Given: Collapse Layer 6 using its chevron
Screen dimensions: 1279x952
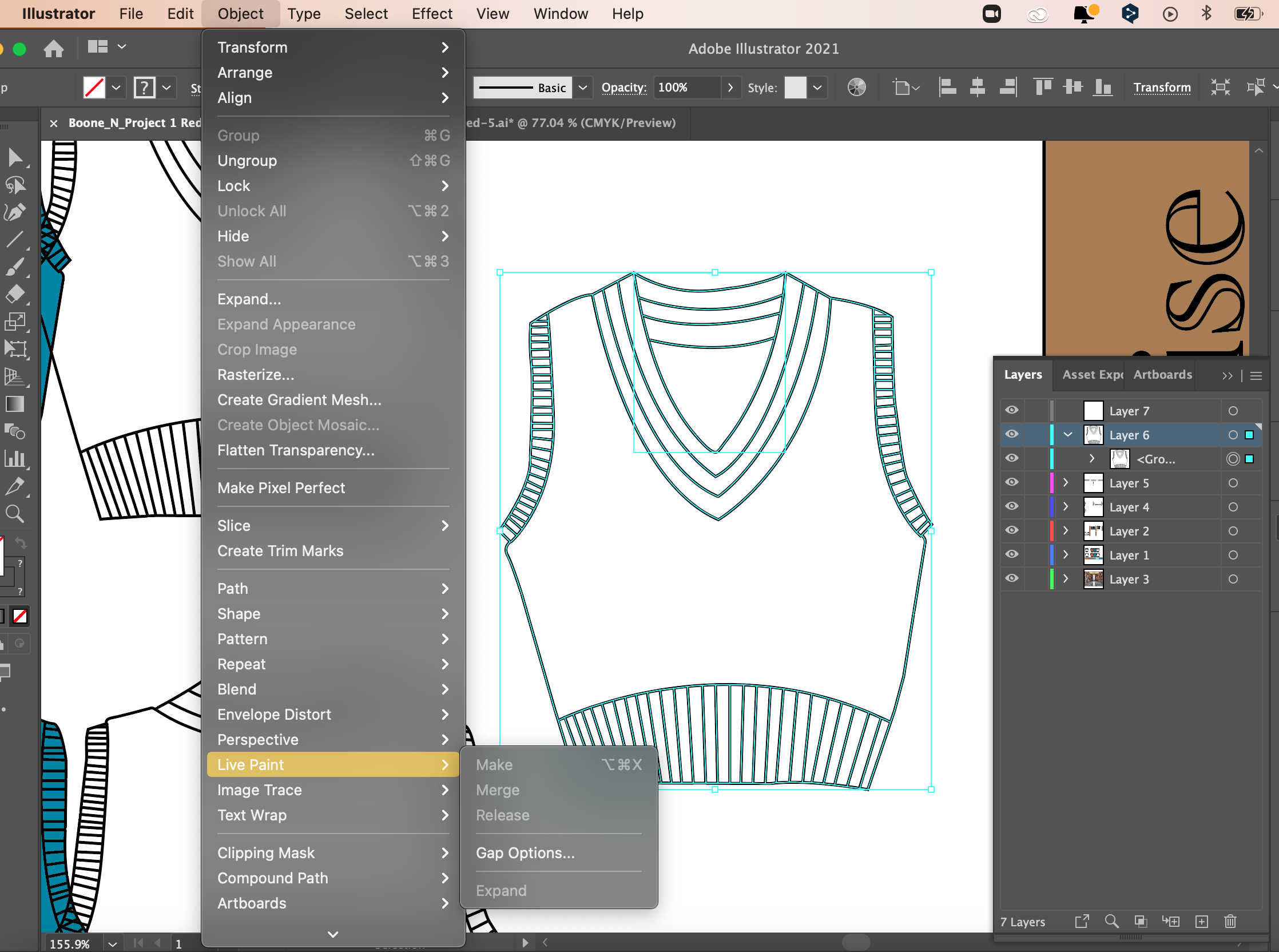Looking at the screenshot, I should tap(1068, 435).
